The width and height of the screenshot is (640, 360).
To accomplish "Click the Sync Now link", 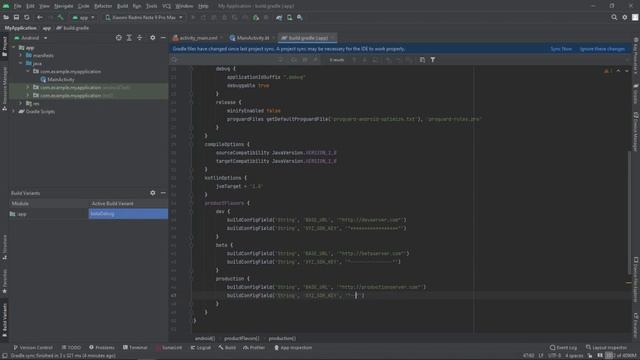I will [561, 49].
